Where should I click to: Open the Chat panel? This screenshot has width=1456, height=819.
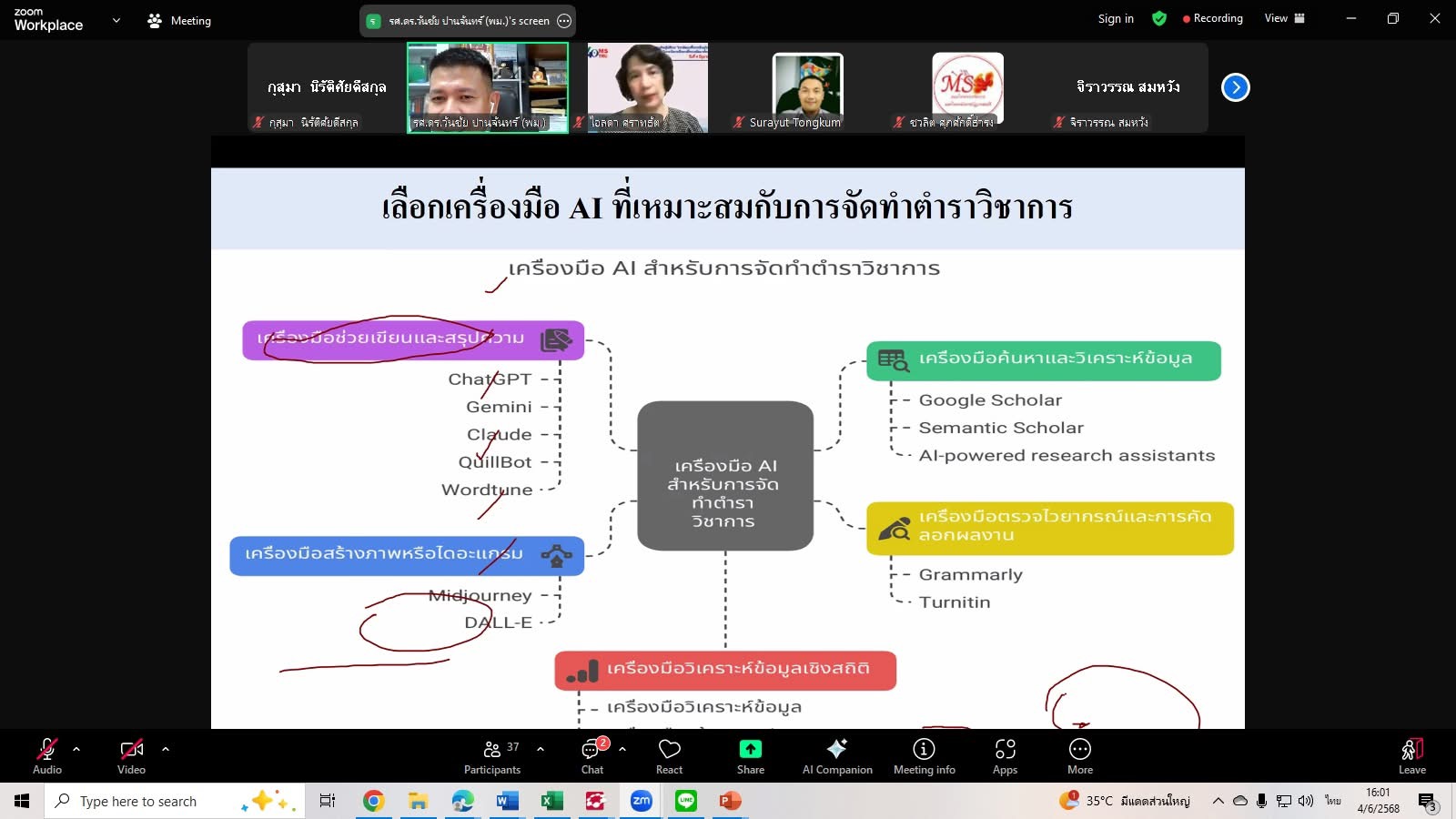(592, 755)
